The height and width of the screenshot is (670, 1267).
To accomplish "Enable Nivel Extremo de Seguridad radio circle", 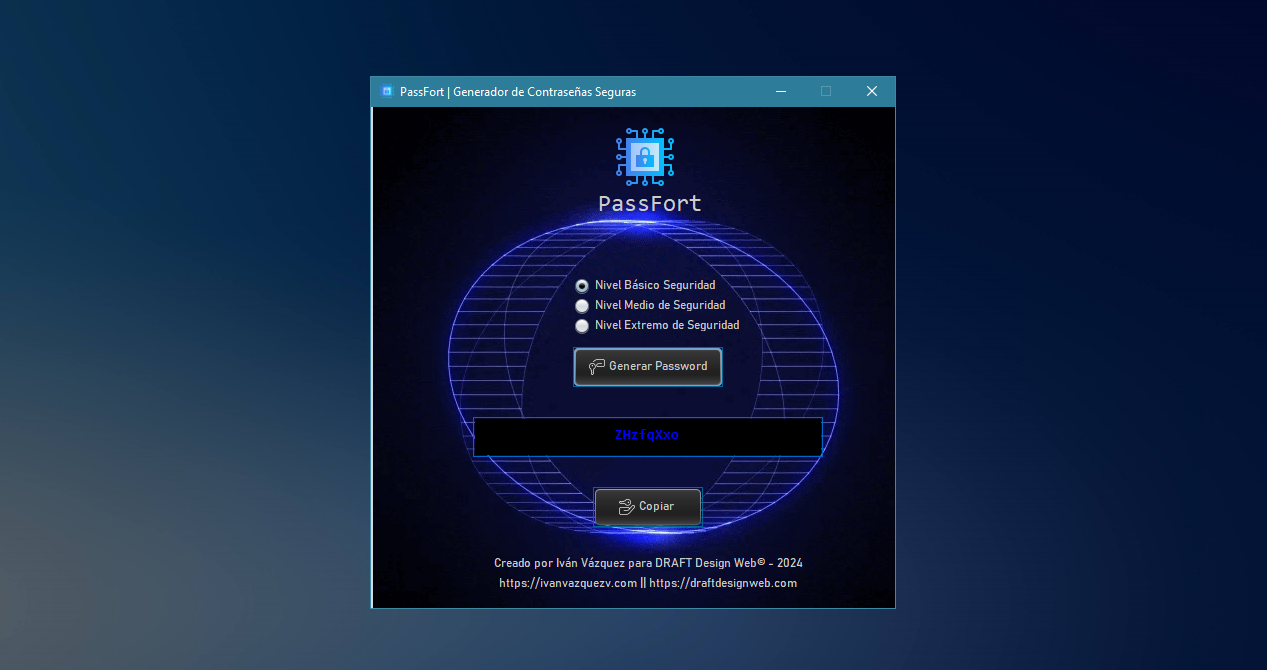I will [x=582, y=326].
